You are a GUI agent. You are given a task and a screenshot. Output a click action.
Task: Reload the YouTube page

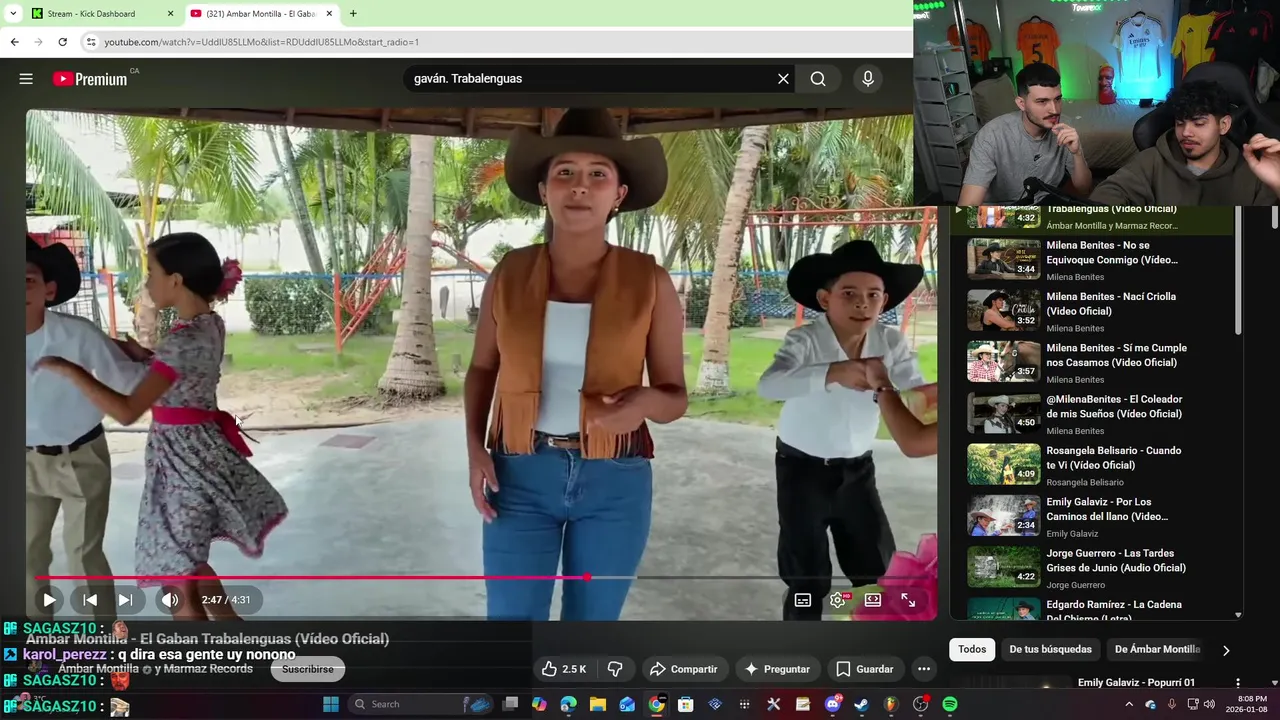[62, 42]
